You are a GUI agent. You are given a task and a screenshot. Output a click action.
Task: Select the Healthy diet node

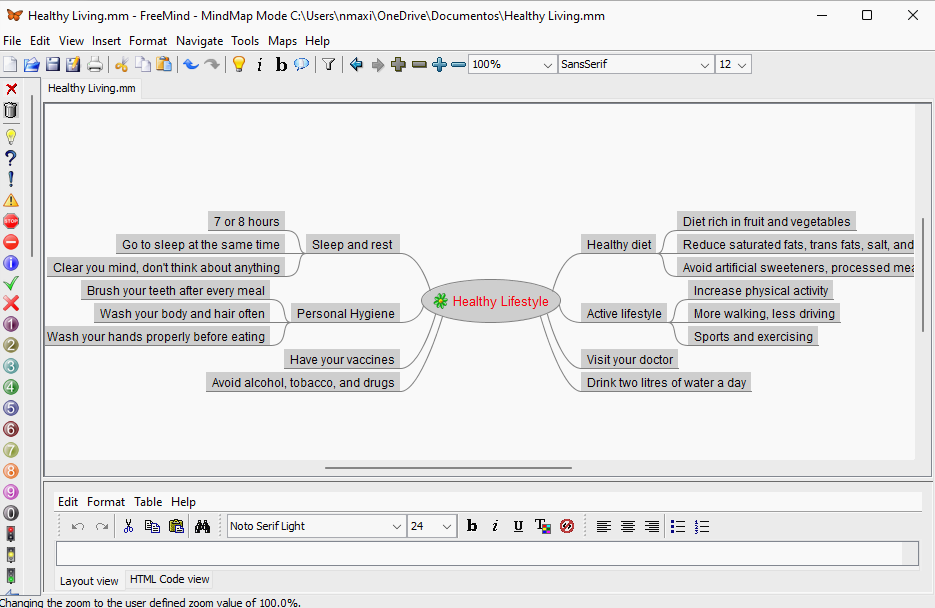[618, 244]
